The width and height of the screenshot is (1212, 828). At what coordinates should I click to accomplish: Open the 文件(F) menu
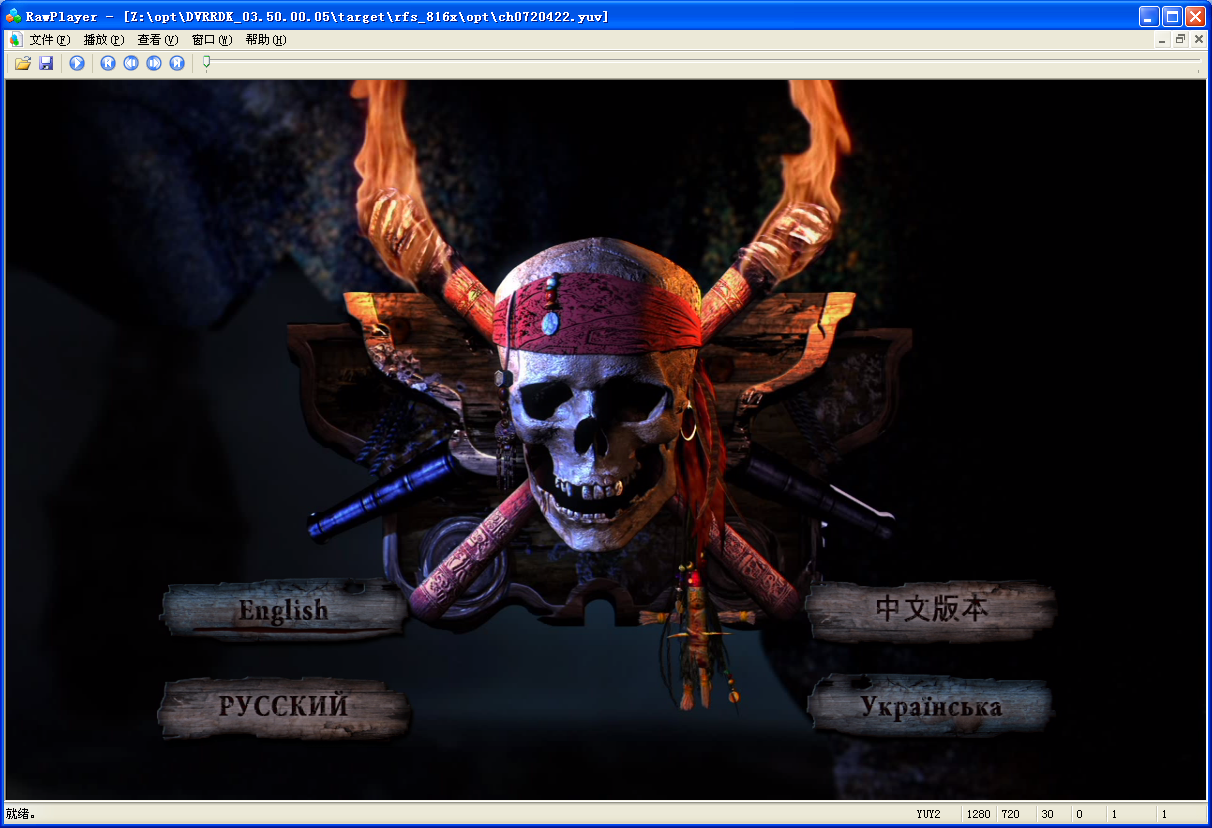tap(50, 40)
